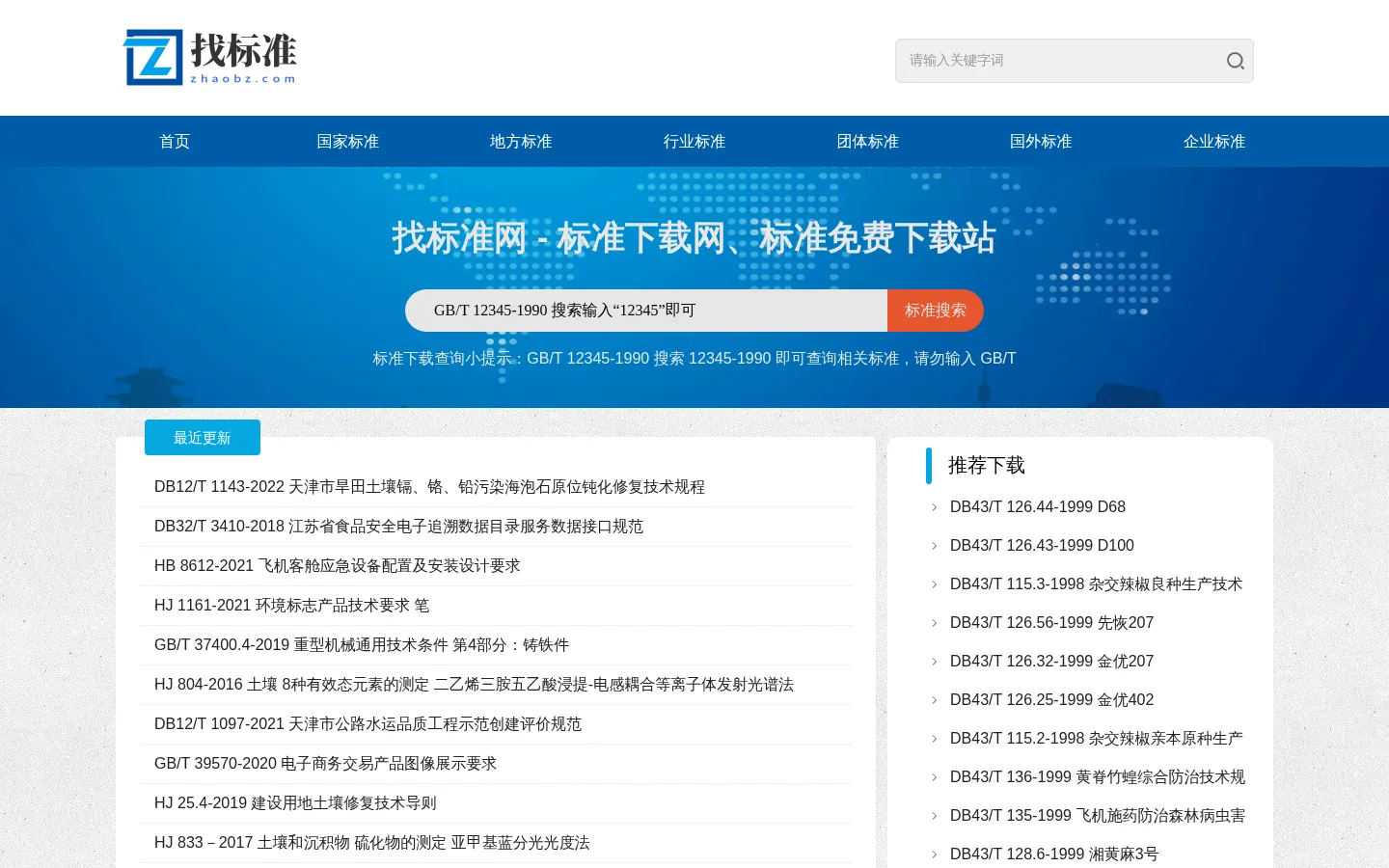Viewport: 1389px width, 868px height.
Task: Click chevron beside DB43/T 126.25-1999 金优402
Action: (934, 700)
